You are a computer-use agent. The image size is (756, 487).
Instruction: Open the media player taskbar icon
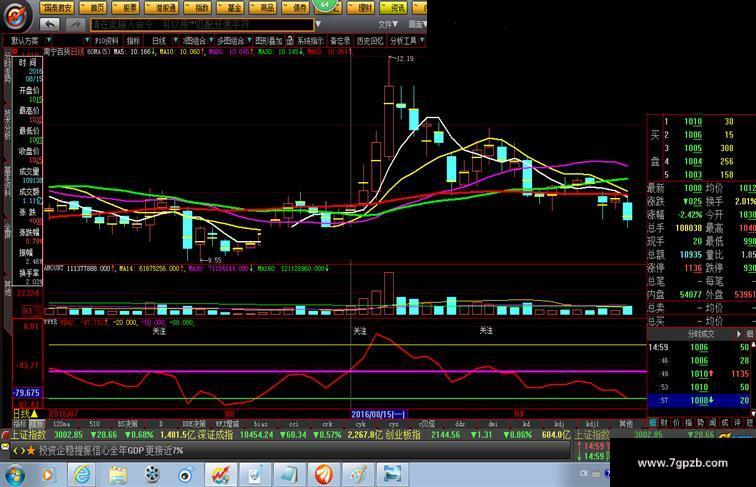[48, 475]
